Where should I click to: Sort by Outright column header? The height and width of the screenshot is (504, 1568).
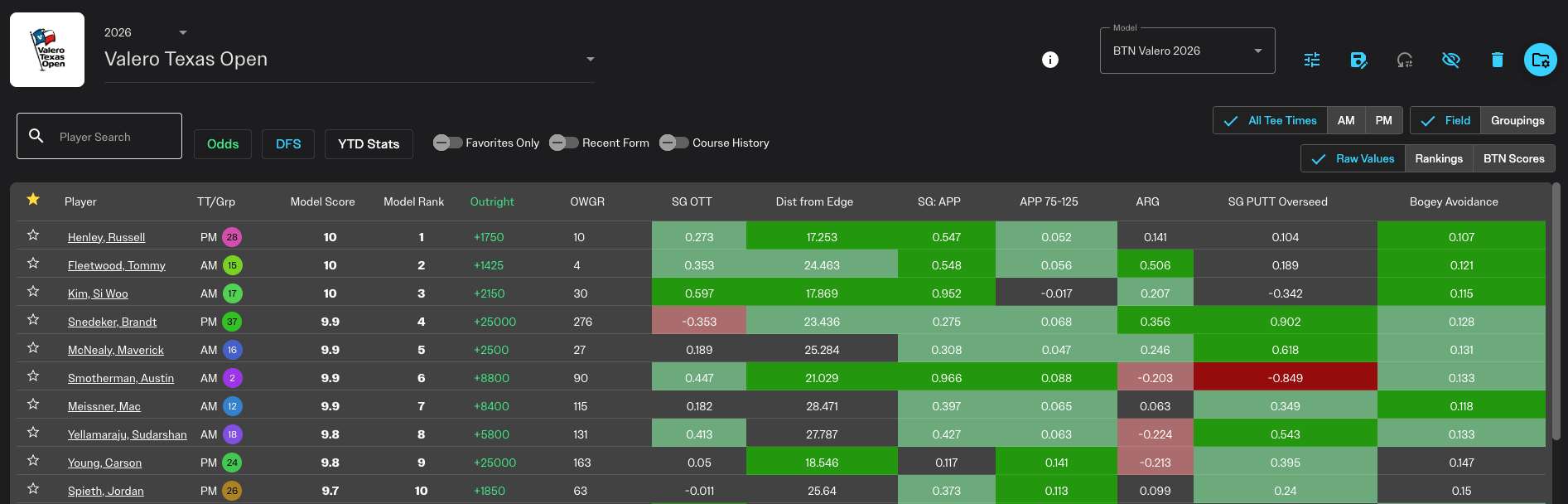(492, 201)
